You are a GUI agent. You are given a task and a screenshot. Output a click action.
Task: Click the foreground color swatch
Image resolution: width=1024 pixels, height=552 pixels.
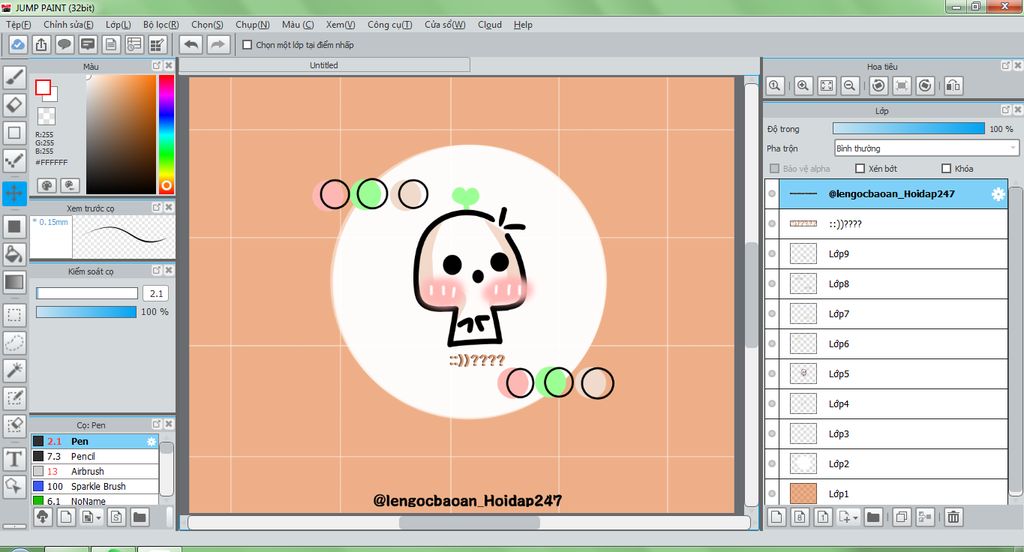(x=43, y=88)
